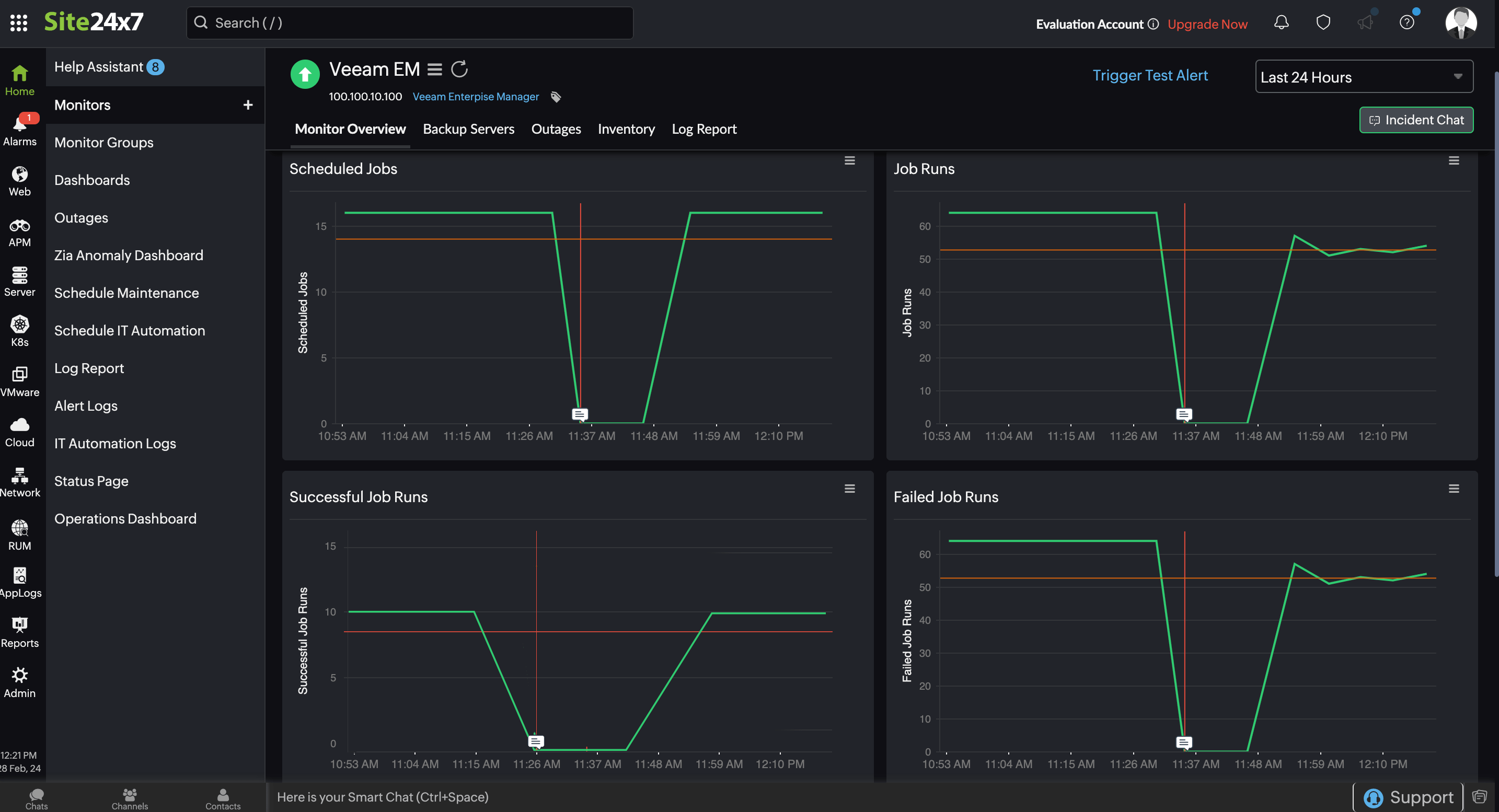
Task: Click the comment marker on the Scheduled Jobs chart
Action: click(x=580, y=413)
